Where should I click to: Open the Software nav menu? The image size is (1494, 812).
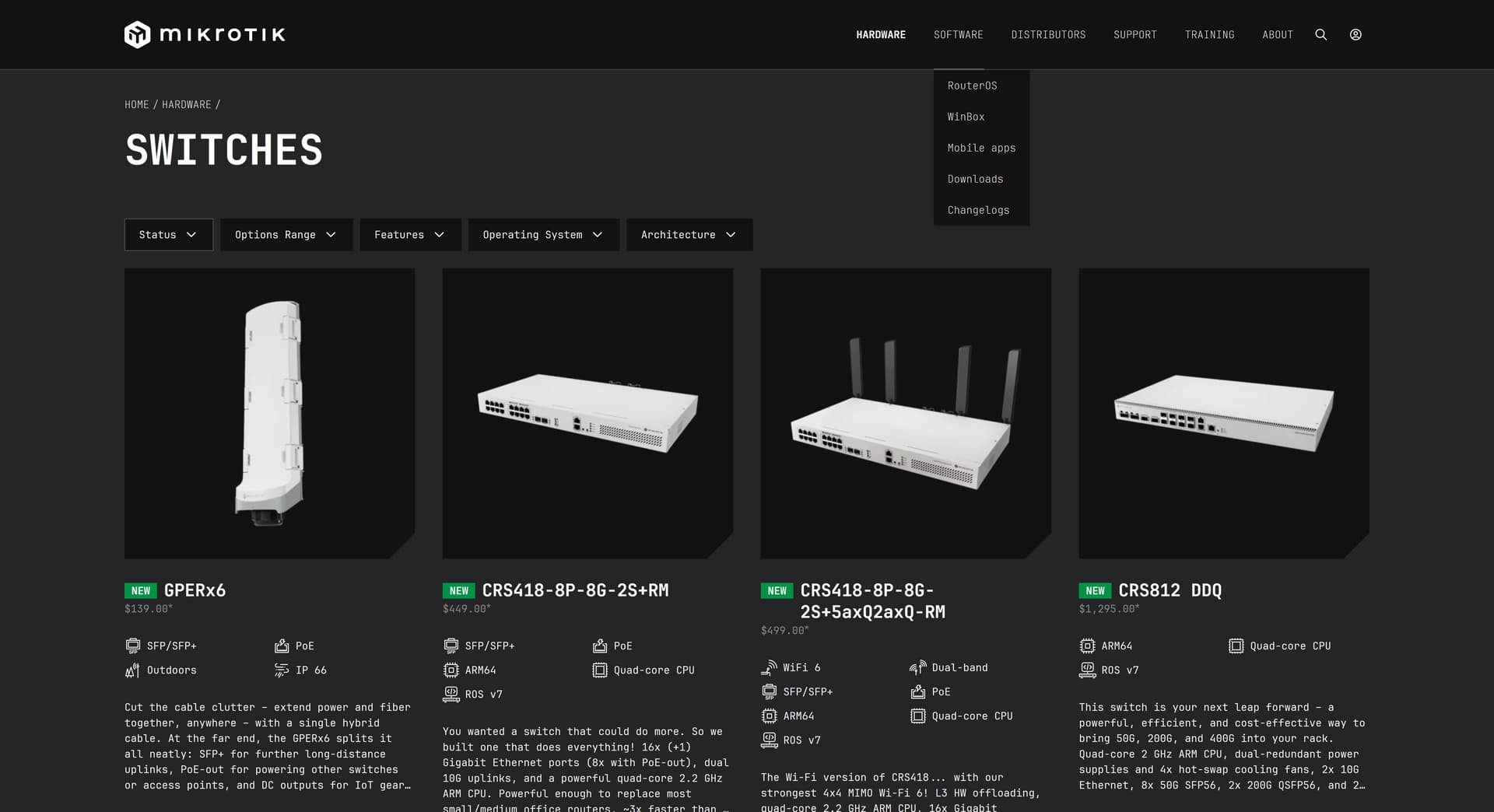click(x=959, y=34)
